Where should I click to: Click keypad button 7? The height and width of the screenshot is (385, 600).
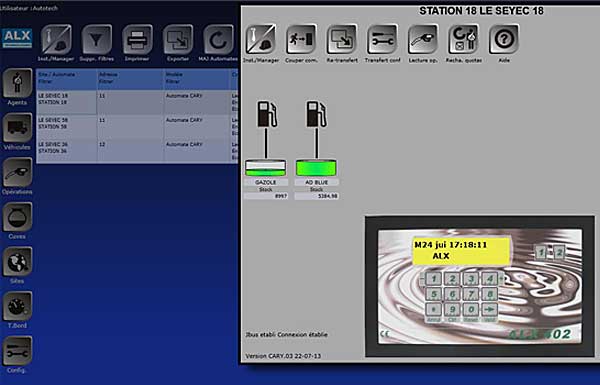[471, 294]
